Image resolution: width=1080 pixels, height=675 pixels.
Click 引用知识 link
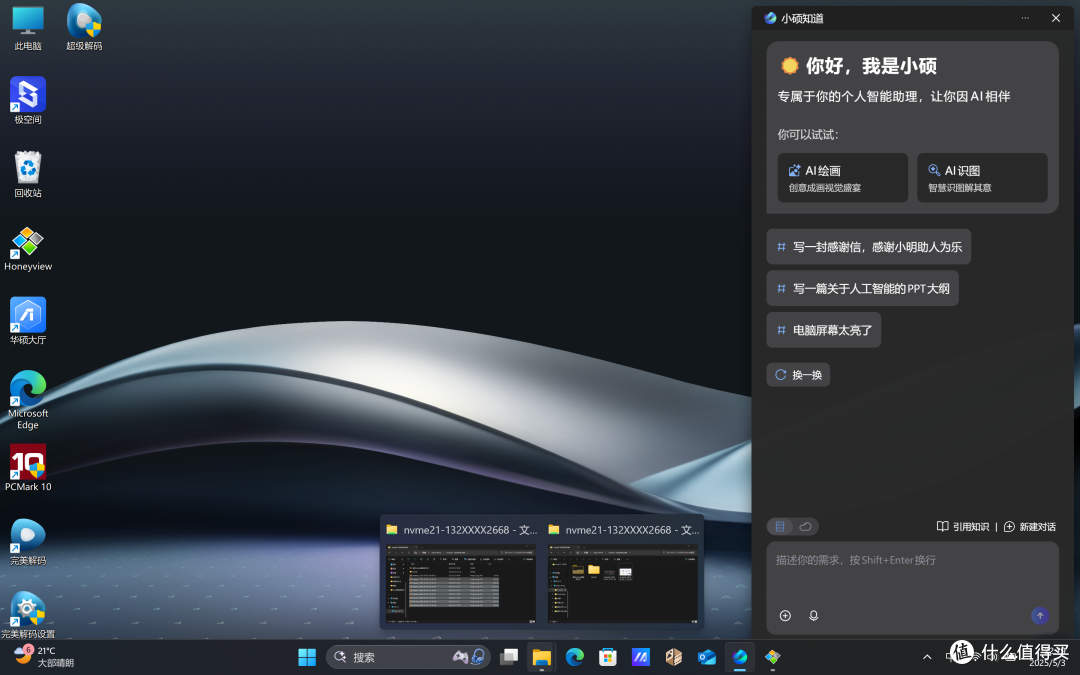(x=963, y=526)
